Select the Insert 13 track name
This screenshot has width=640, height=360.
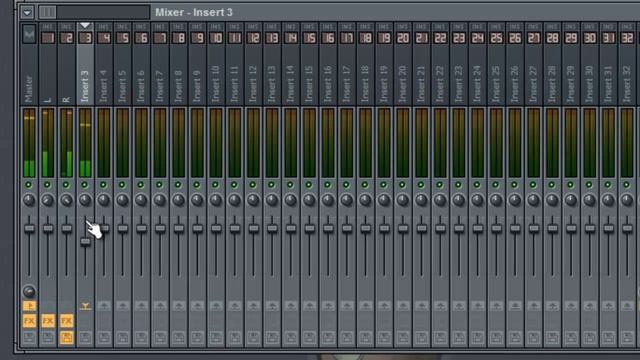pyautogui.click(x=272, y=84)
